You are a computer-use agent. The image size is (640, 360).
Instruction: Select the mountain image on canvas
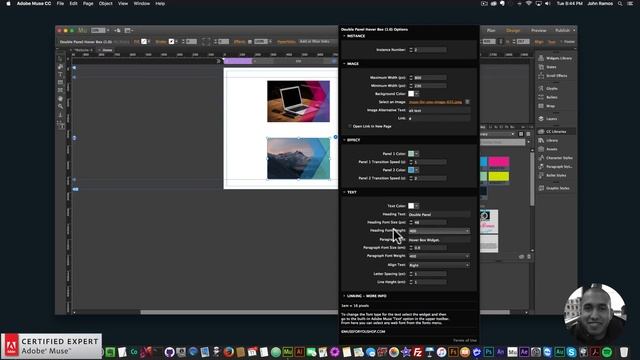pyautogui.click(x=298, y=158)
